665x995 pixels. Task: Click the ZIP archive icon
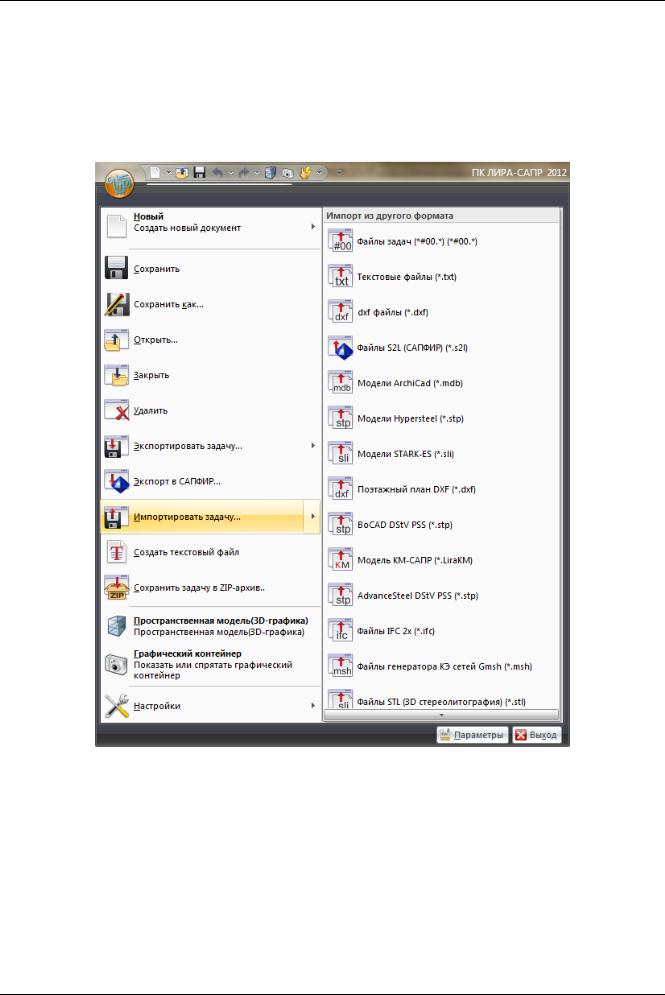pos(117,588)
